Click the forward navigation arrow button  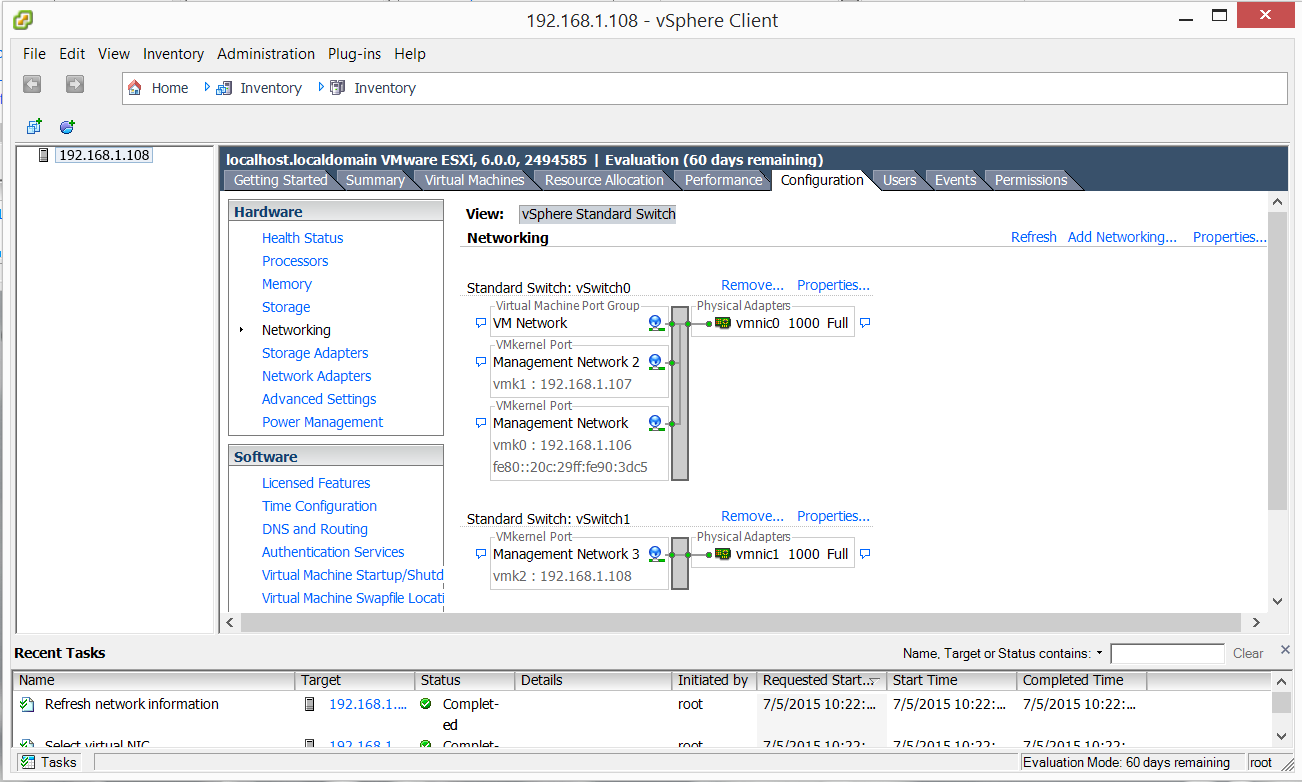coord(75,85)
